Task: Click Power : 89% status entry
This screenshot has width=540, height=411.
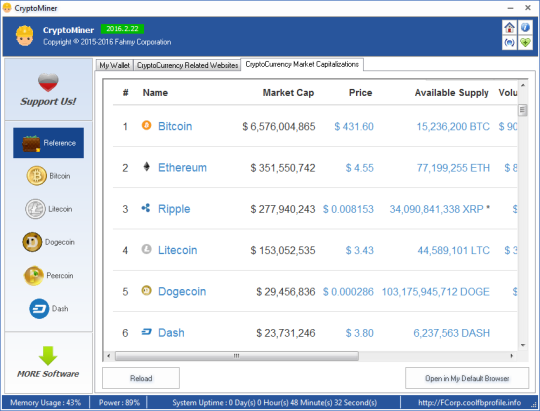Action: click(119, 402)
